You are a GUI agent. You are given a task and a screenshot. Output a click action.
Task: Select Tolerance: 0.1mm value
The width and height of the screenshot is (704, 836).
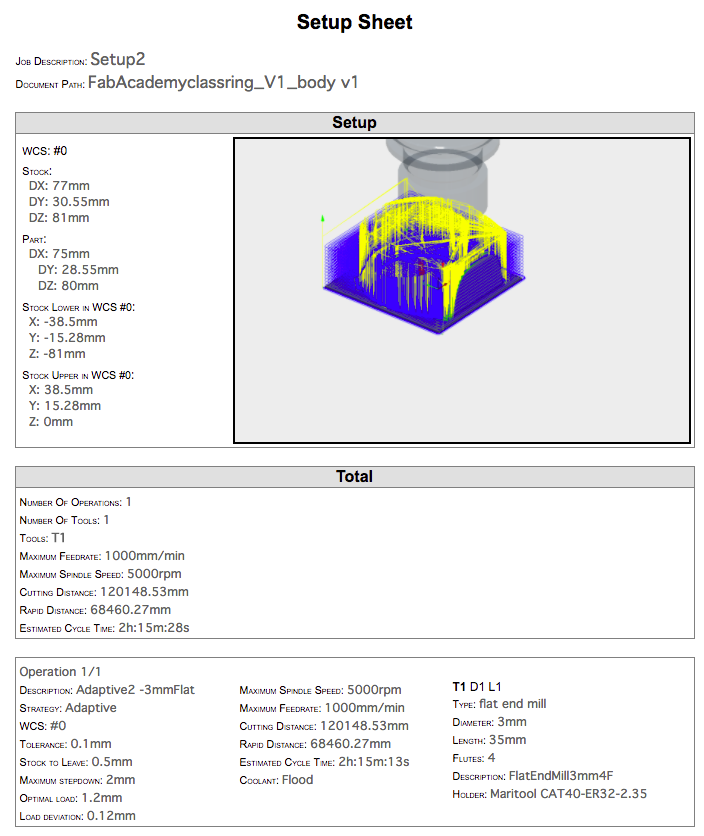(x=65, y=744)
